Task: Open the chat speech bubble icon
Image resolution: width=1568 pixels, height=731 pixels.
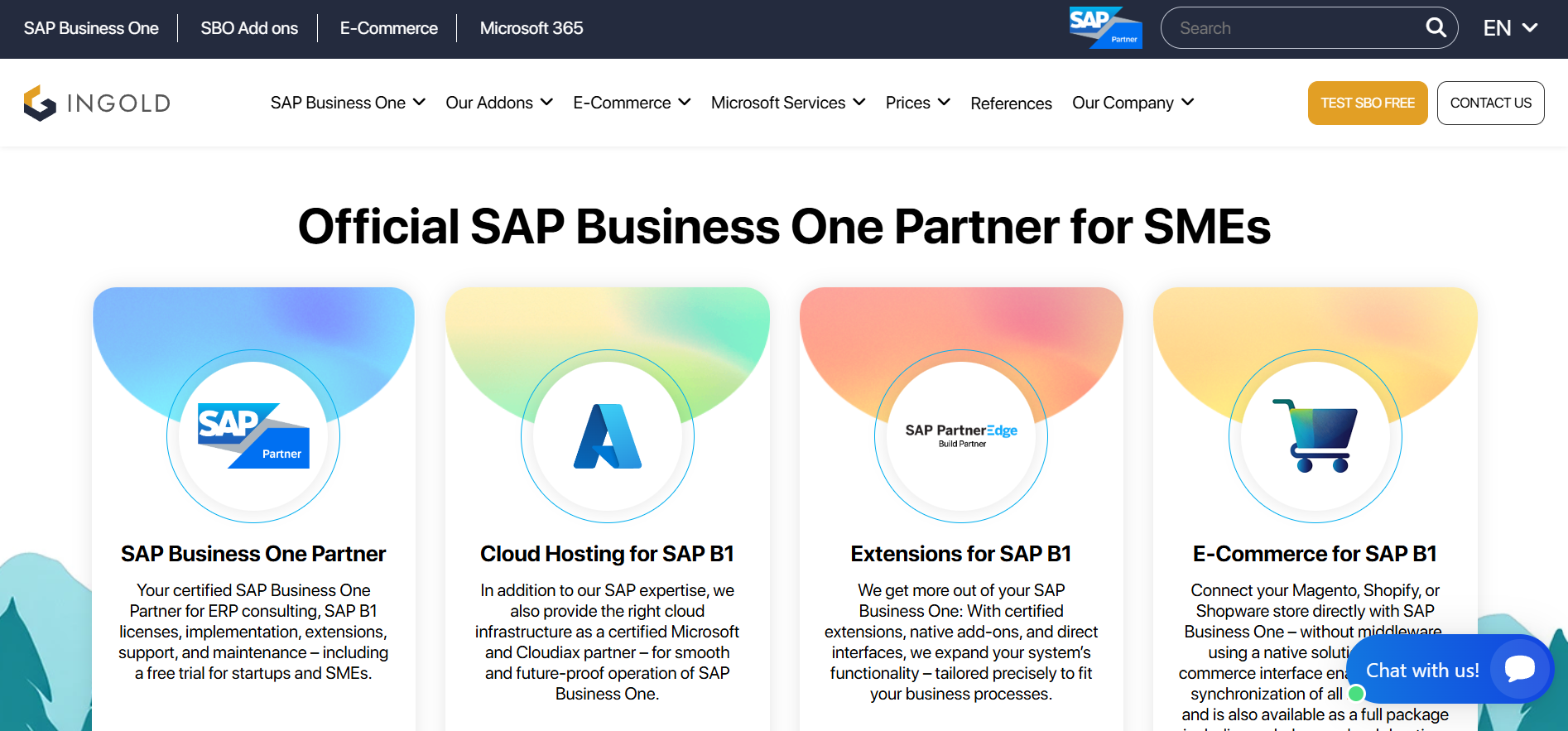Action: pyautogui.click(x=1519, y=669)
